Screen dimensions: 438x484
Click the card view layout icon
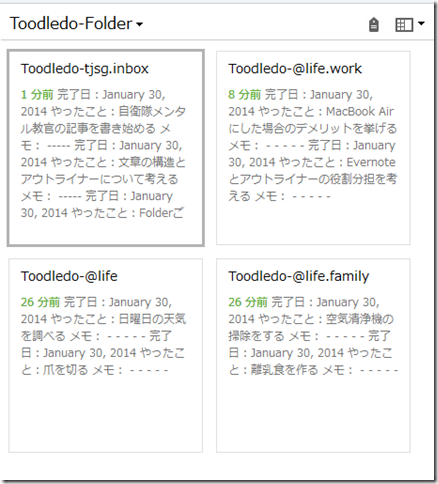404,25
